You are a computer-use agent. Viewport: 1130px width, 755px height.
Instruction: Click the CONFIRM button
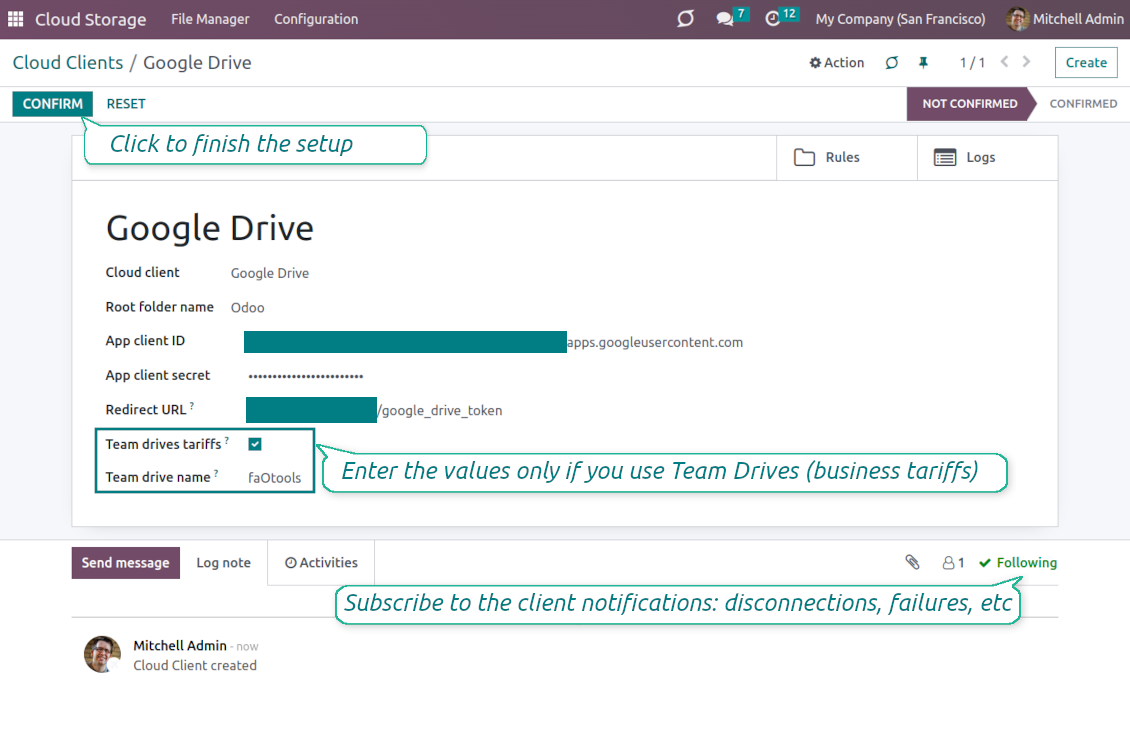click(x=53, y=104)
